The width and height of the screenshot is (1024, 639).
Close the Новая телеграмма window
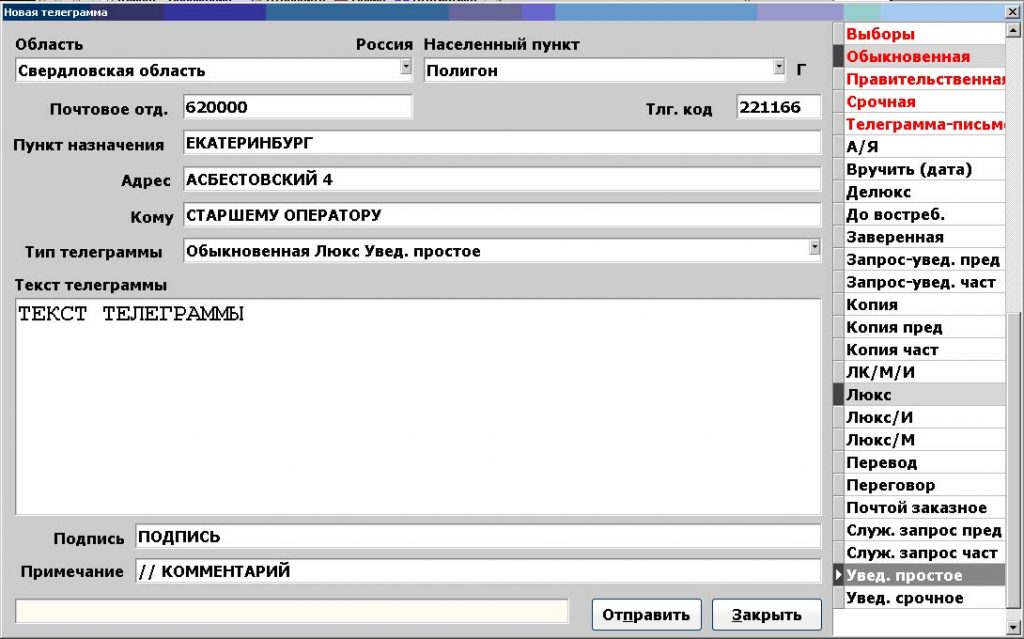[1013, 13]
